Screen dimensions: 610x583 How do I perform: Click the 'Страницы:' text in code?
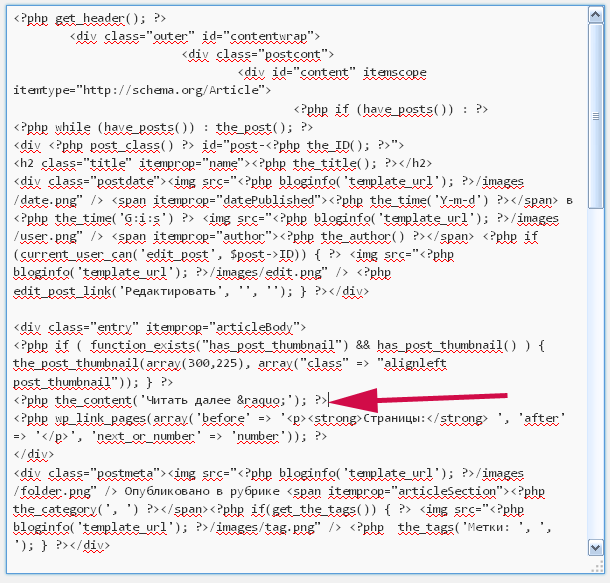[394, 418]
